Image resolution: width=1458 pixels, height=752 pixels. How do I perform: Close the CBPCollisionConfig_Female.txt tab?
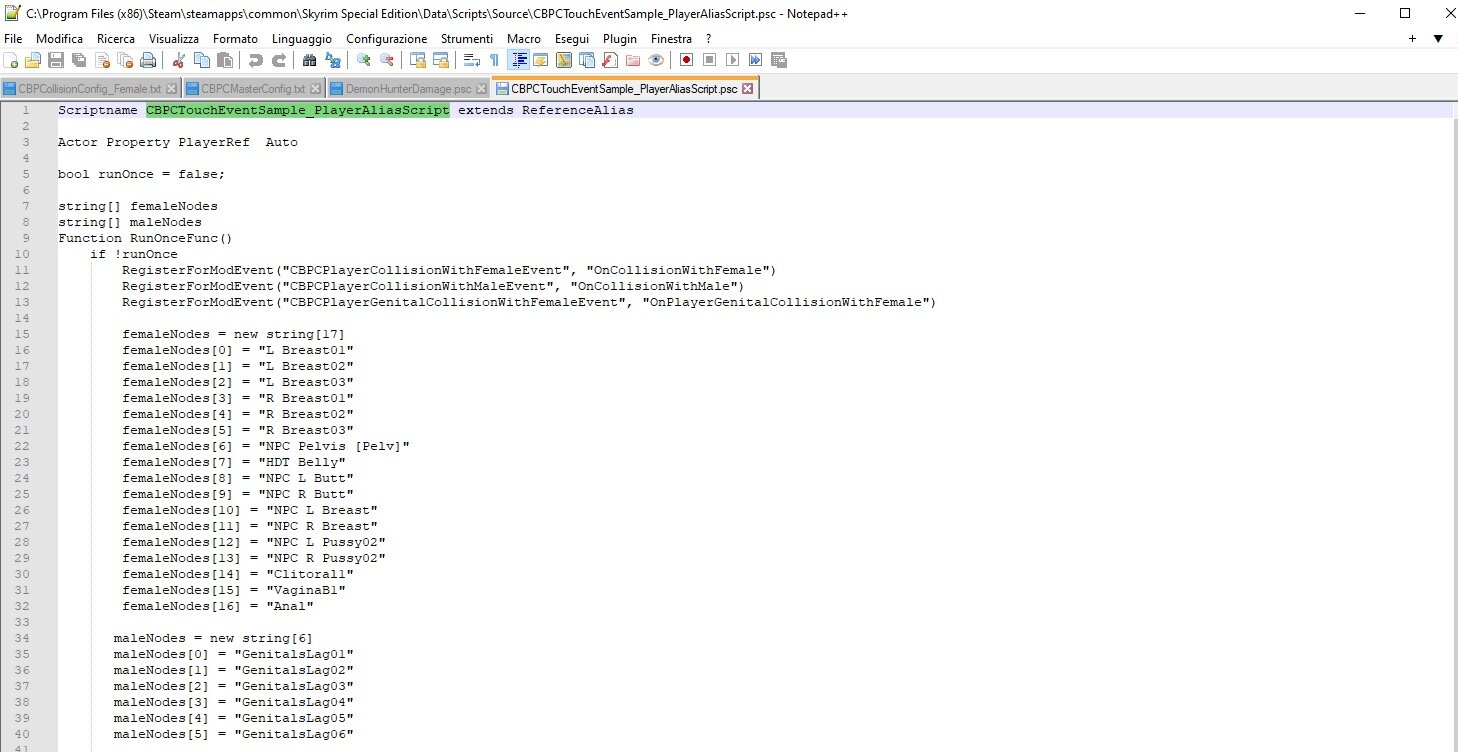171,89
